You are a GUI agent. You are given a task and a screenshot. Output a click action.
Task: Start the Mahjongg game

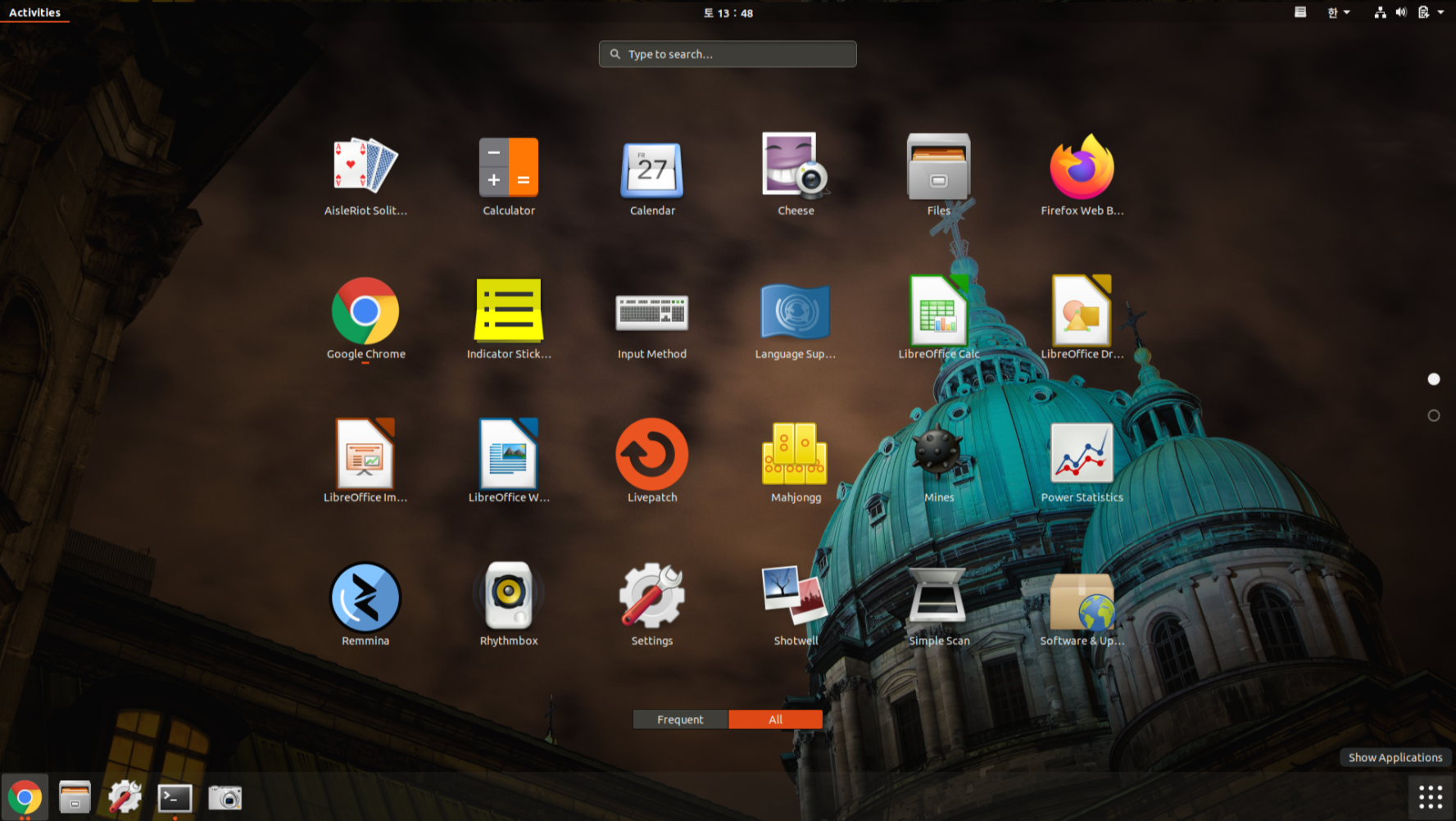(x=796, y=462)
